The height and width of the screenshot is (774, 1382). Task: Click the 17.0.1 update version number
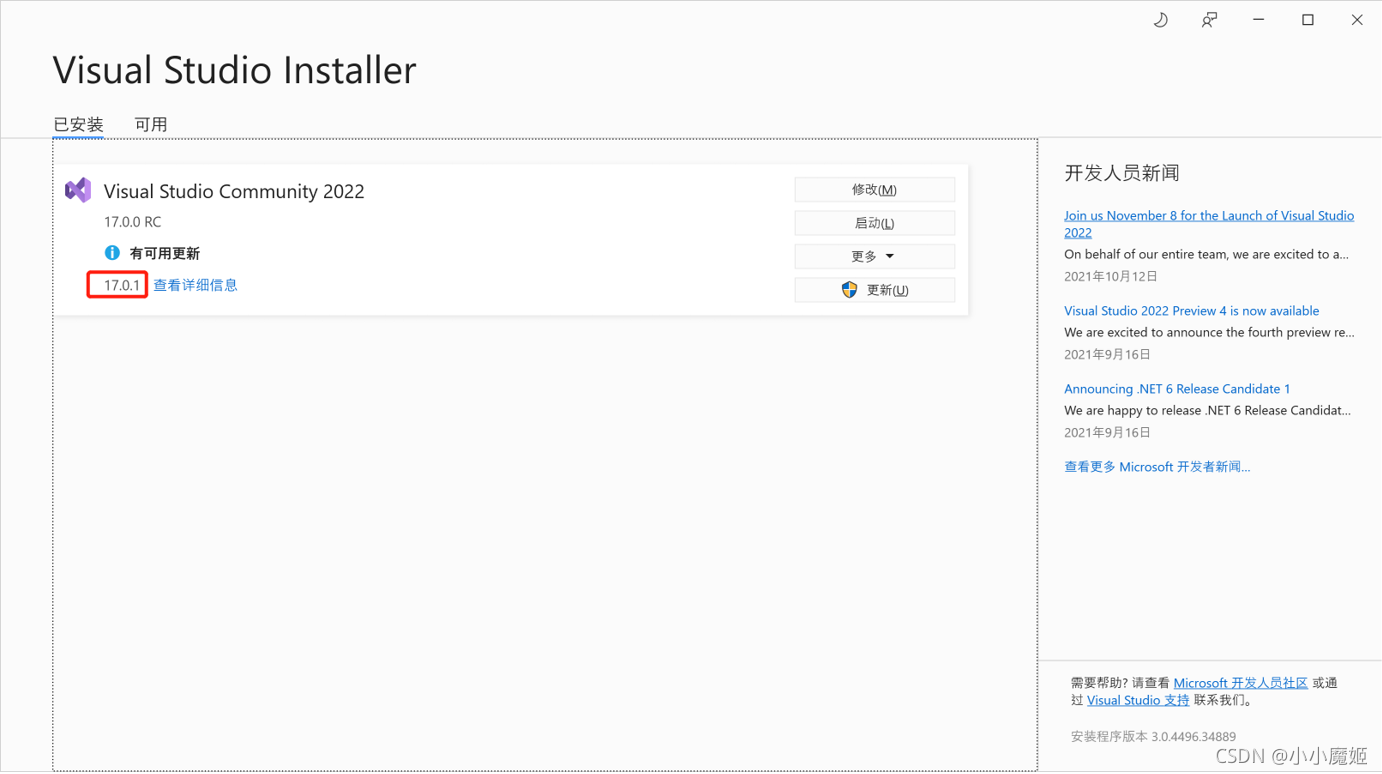[122, 285]
